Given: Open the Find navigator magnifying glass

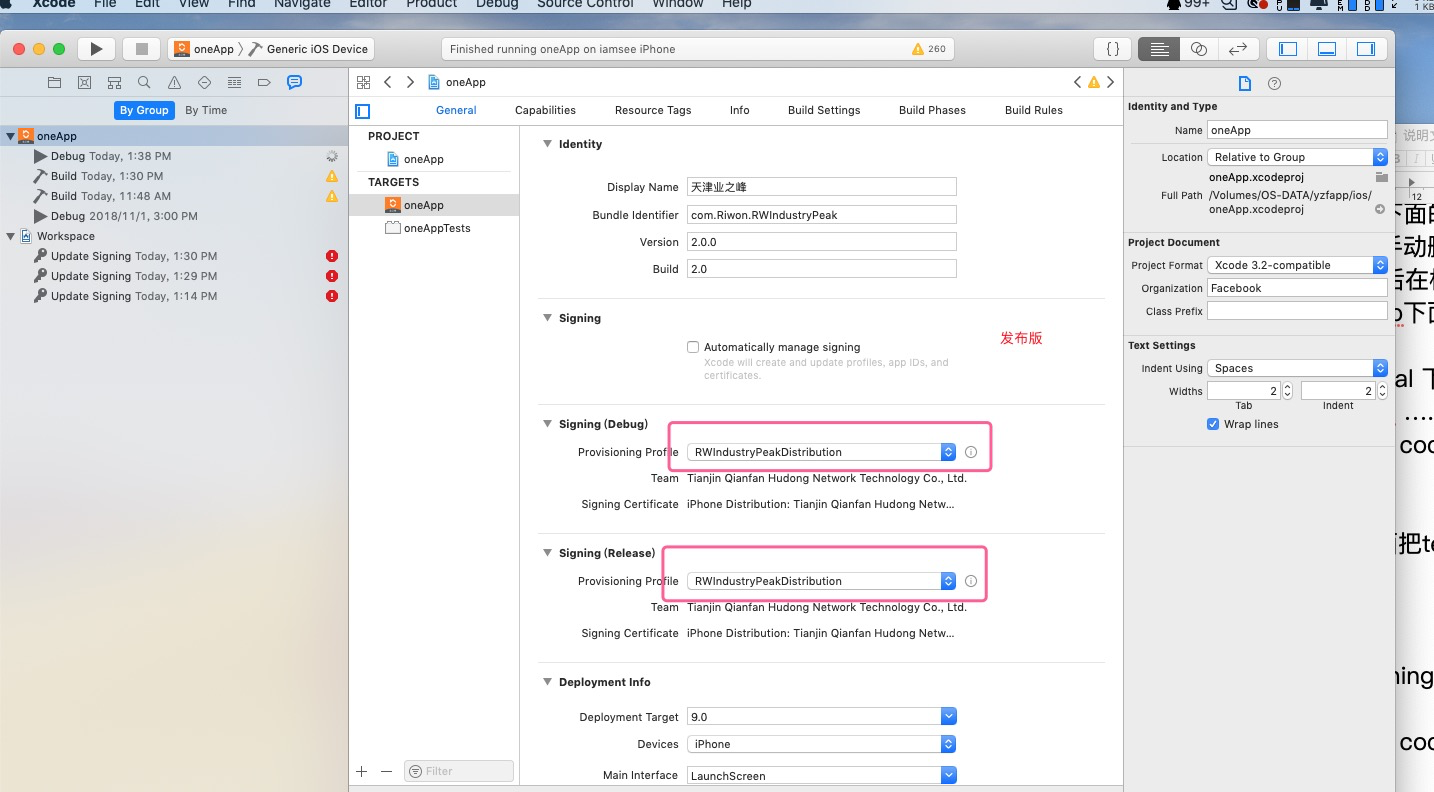Looking at the screenshot, I should tap(144, 82).
